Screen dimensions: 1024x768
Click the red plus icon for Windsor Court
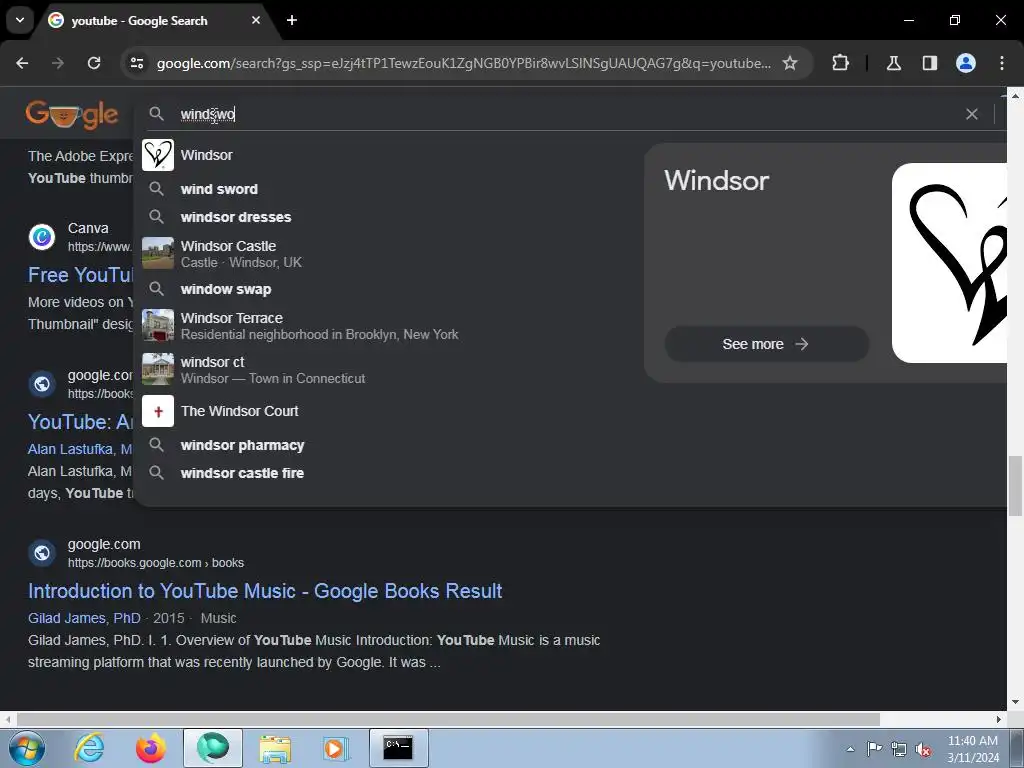158,411
